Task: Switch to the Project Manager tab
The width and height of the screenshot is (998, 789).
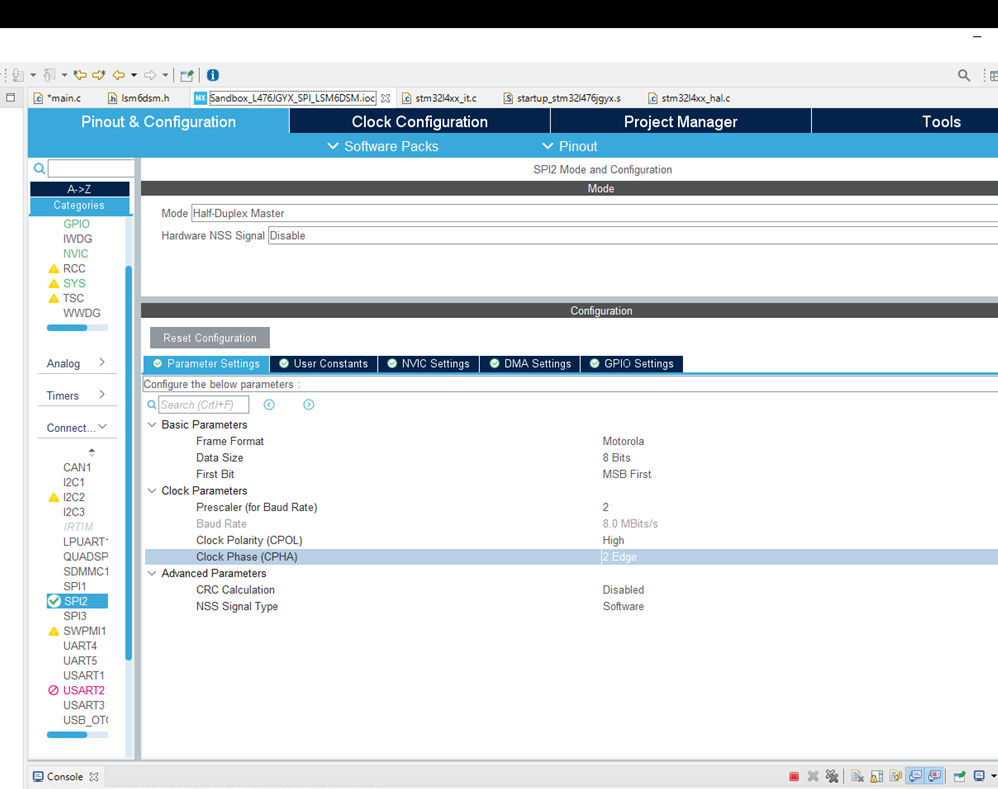Action: point(680,122)
